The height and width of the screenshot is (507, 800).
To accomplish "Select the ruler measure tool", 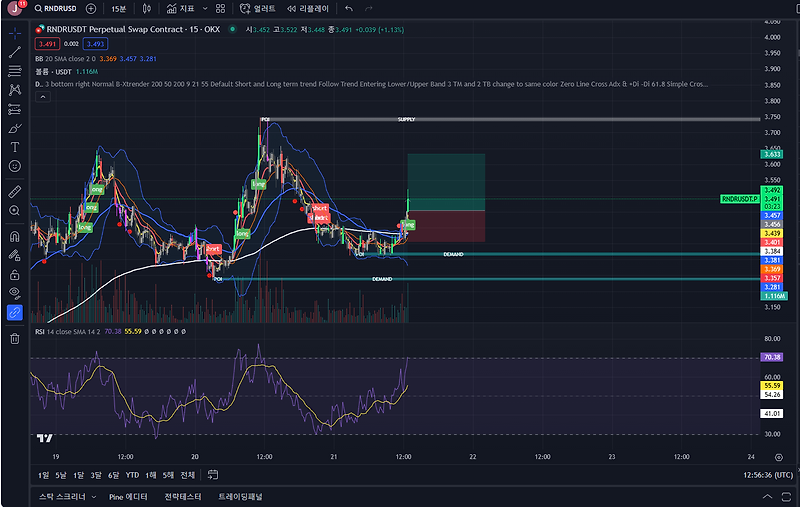I will pos(15,192).
